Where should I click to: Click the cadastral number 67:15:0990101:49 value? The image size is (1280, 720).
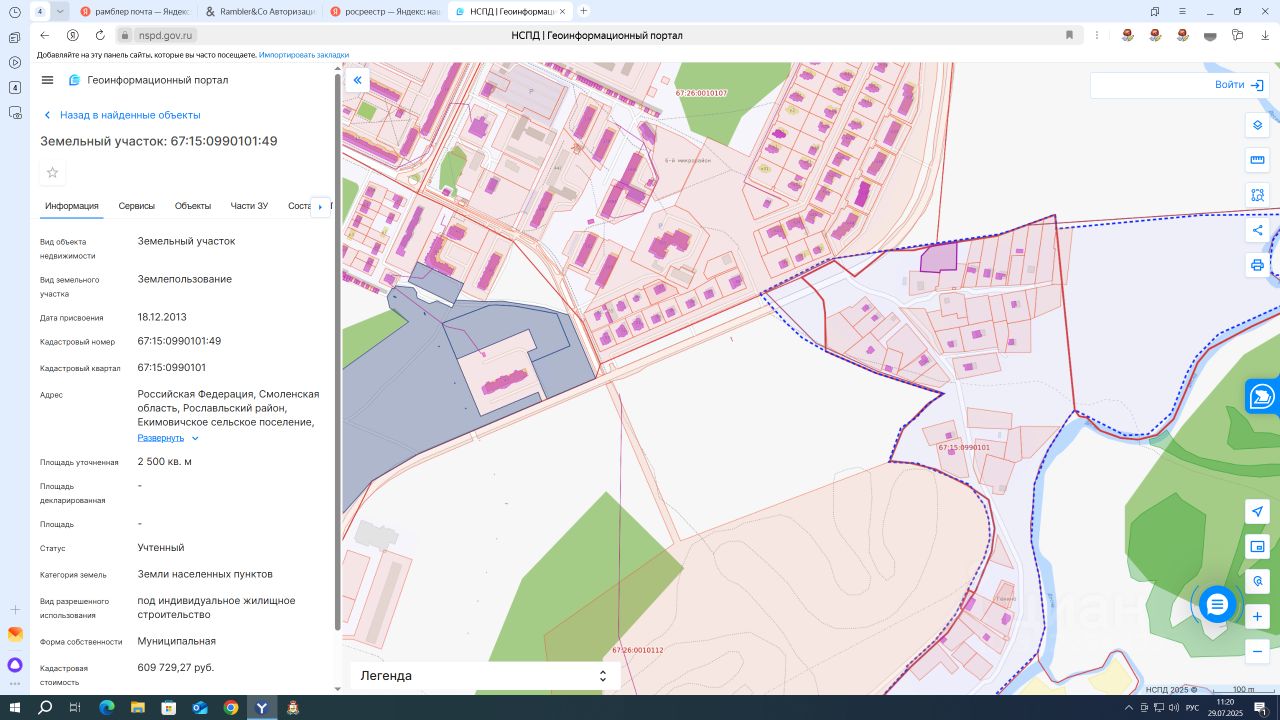180,341
